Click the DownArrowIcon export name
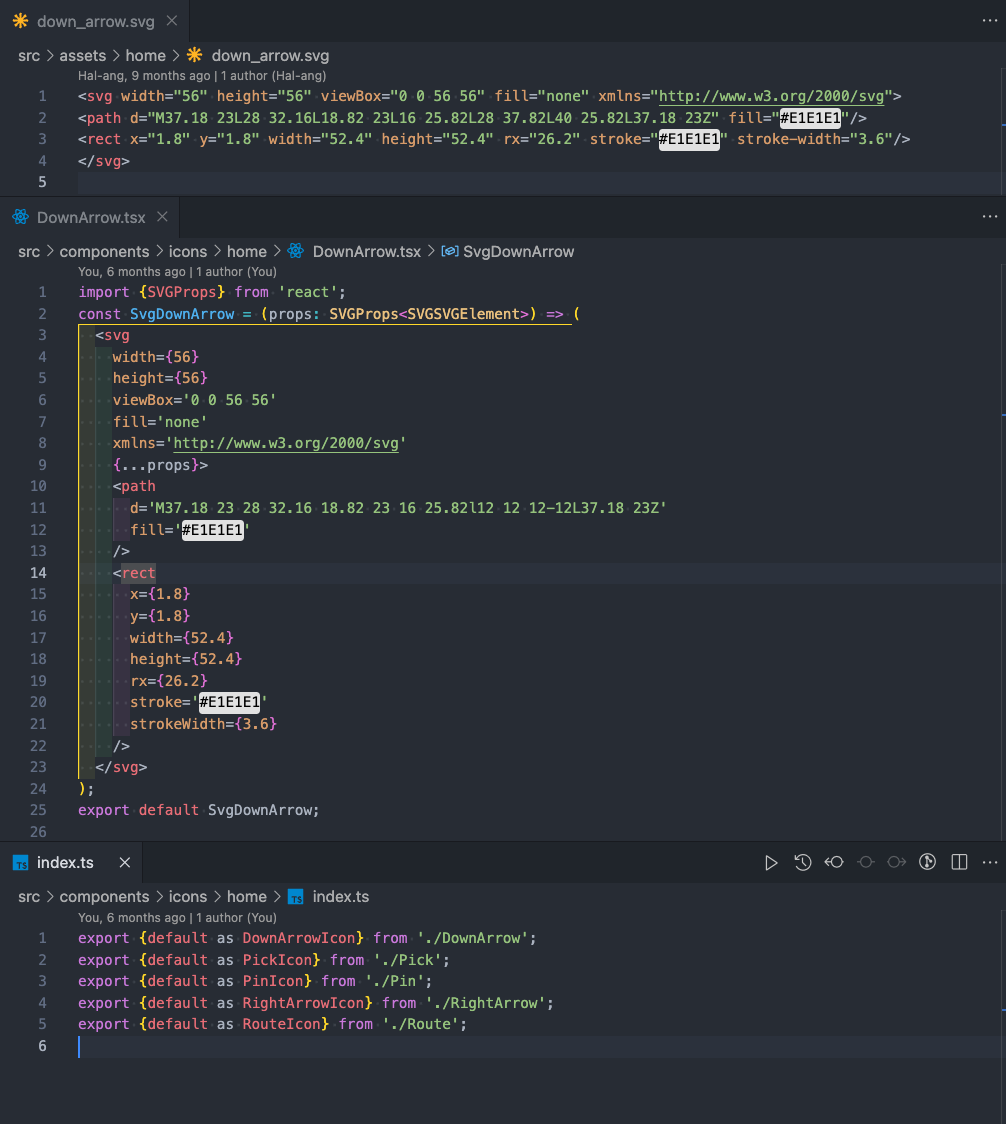The image size is (1006, 1124). click(298, 938)
